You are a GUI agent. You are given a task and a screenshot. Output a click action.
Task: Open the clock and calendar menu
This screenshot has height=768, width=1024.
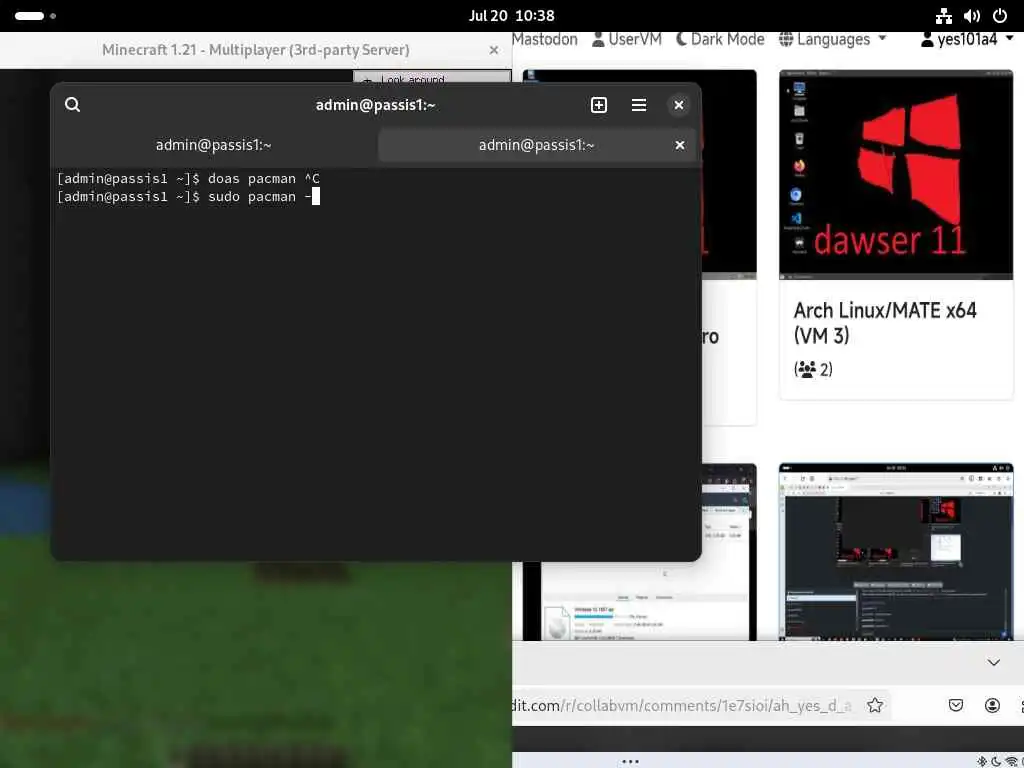[x=511, y=16]
